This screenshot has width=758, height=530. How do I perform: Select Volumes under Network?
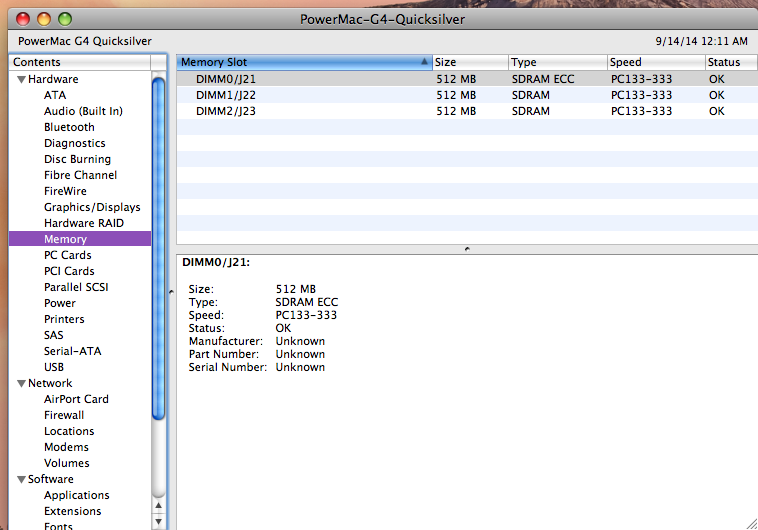tap(67, 463)
